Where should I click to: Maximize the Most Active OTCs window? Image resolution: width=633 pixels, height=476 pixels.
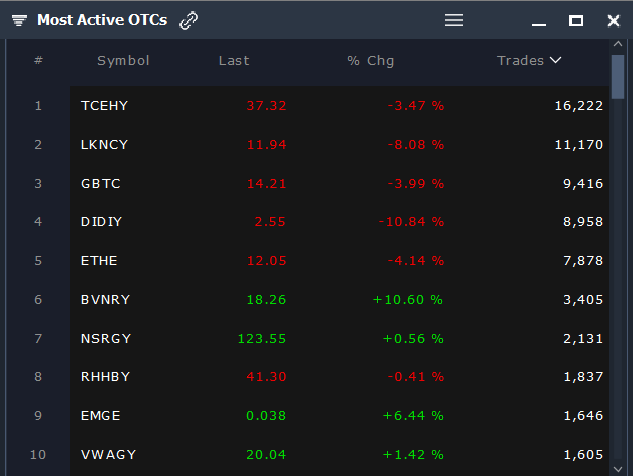click(576, 20)
